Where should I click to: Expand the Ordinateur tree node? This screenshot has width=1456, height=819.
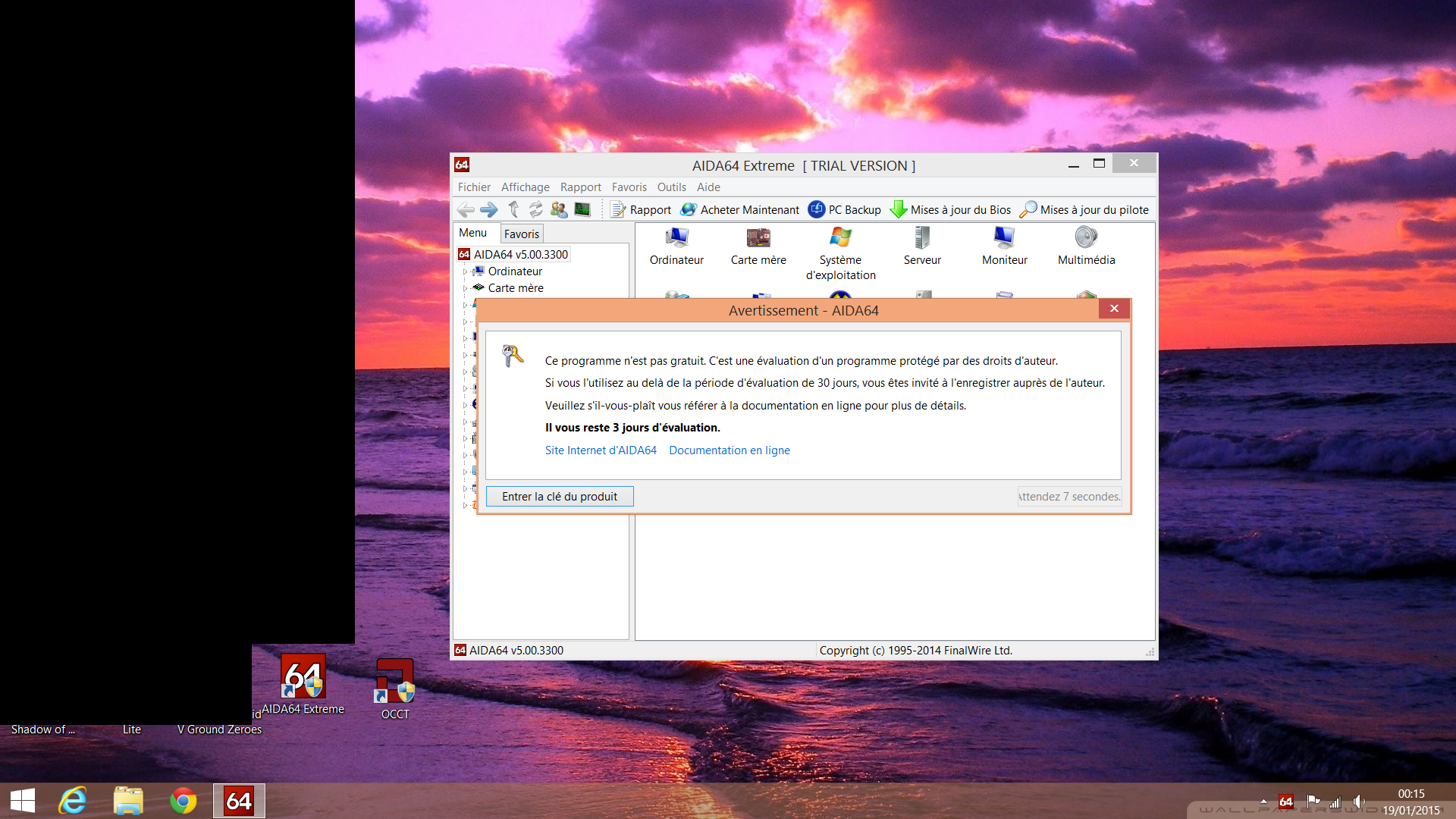465,271
